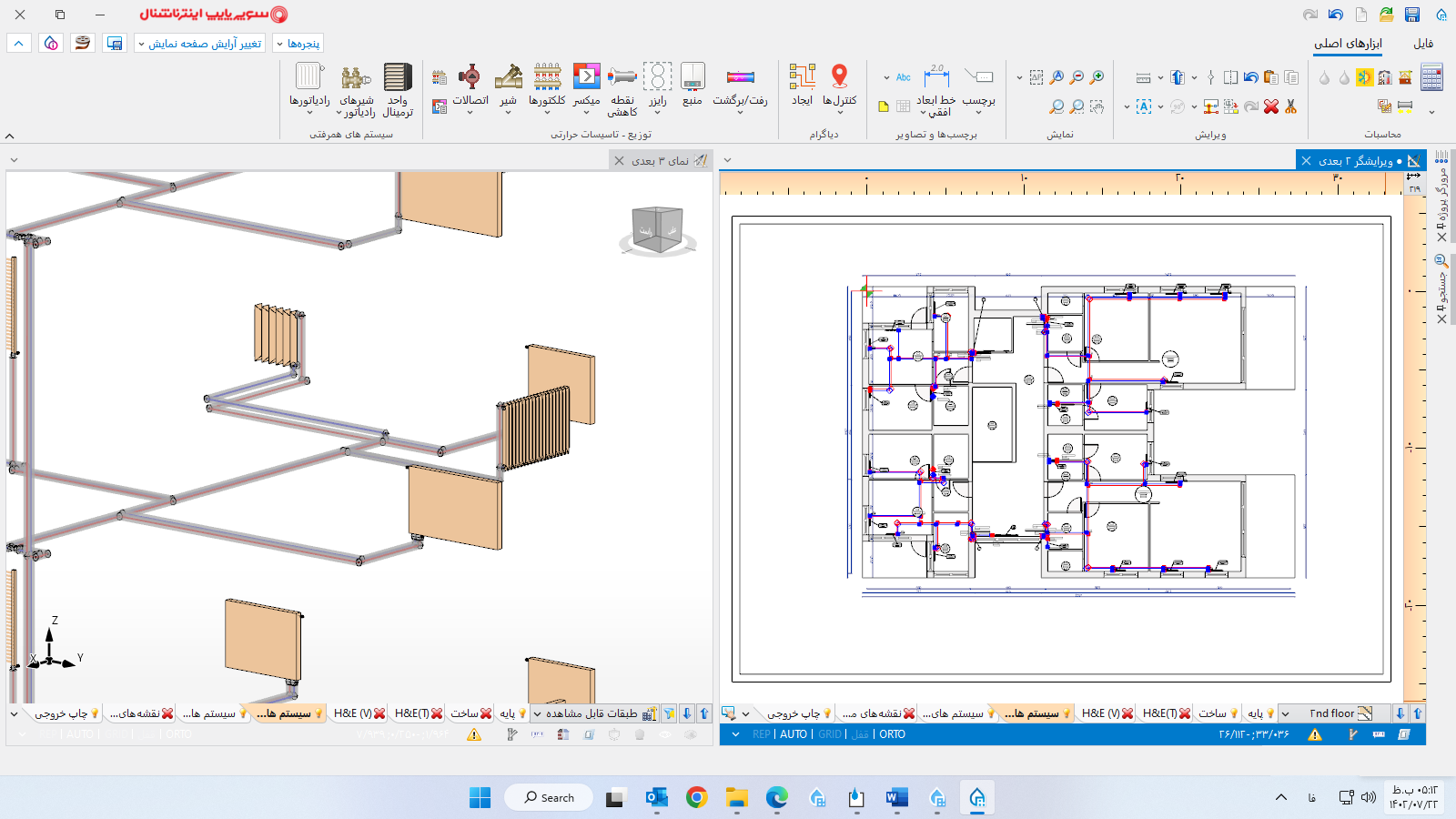Open Word from the Windows taskbar
The width and height of the screenshot is (1456, 819).
tap(896, 798)
